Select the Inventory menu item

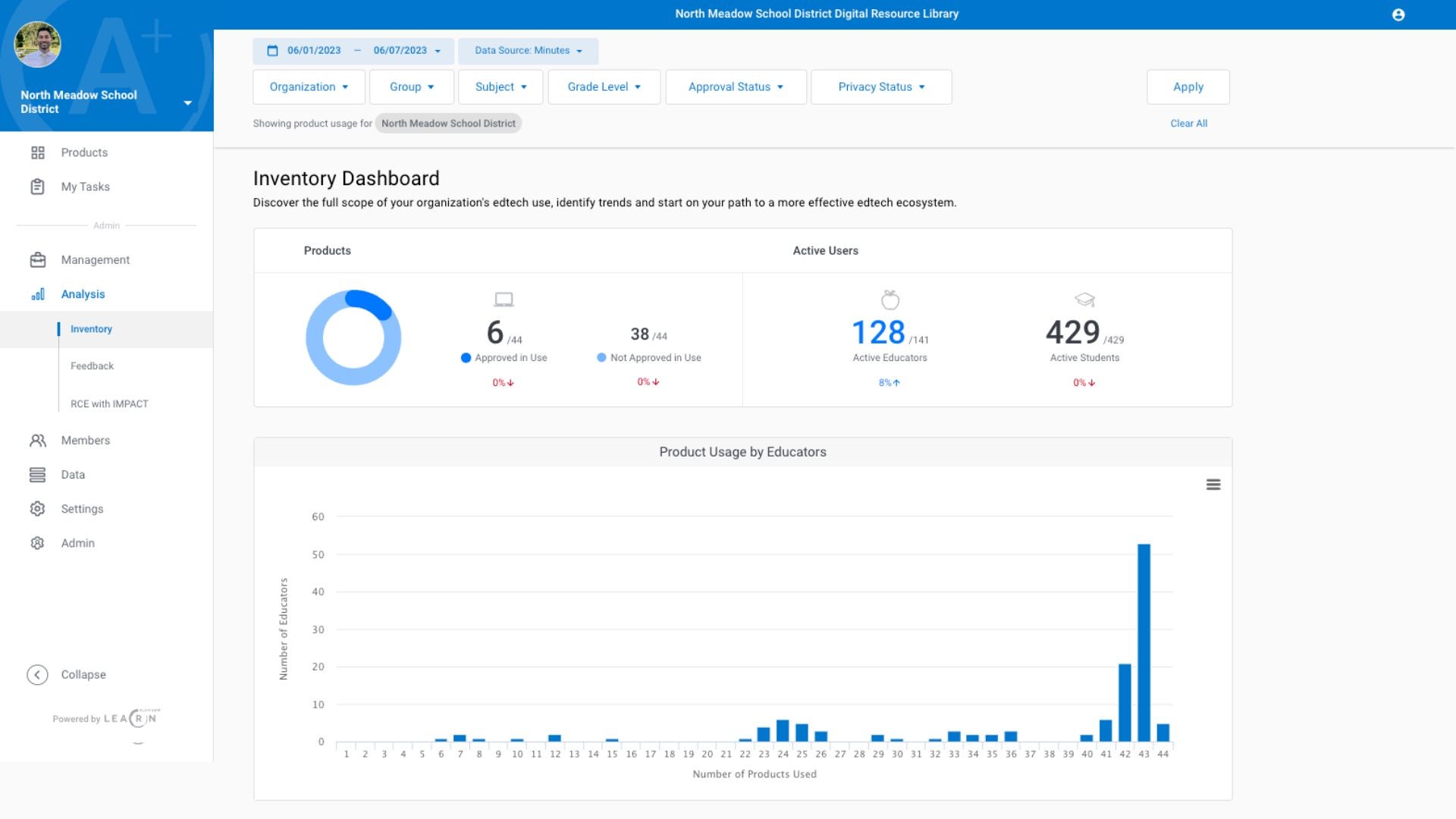click(x=90, y=328)
